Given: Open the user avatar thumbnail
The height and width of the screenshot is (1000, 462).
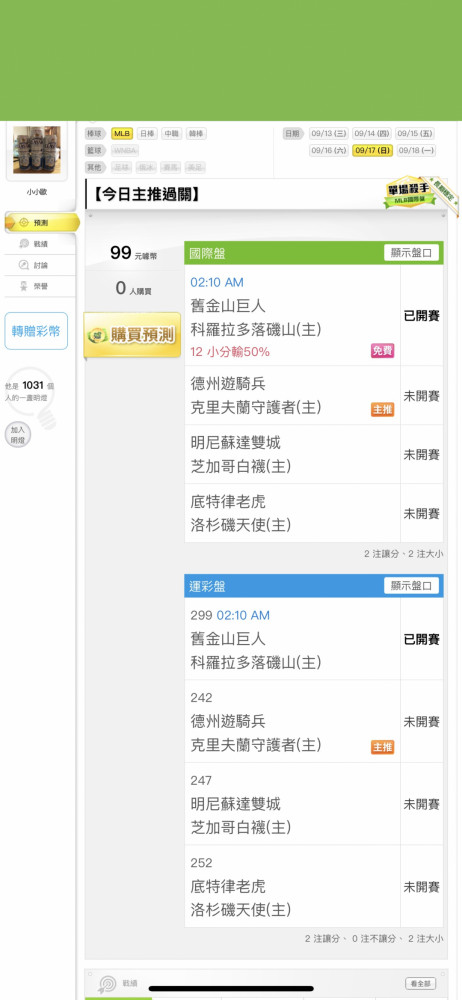Looking at the screenshot, I should pyautogui.click(x=36, y=150).
